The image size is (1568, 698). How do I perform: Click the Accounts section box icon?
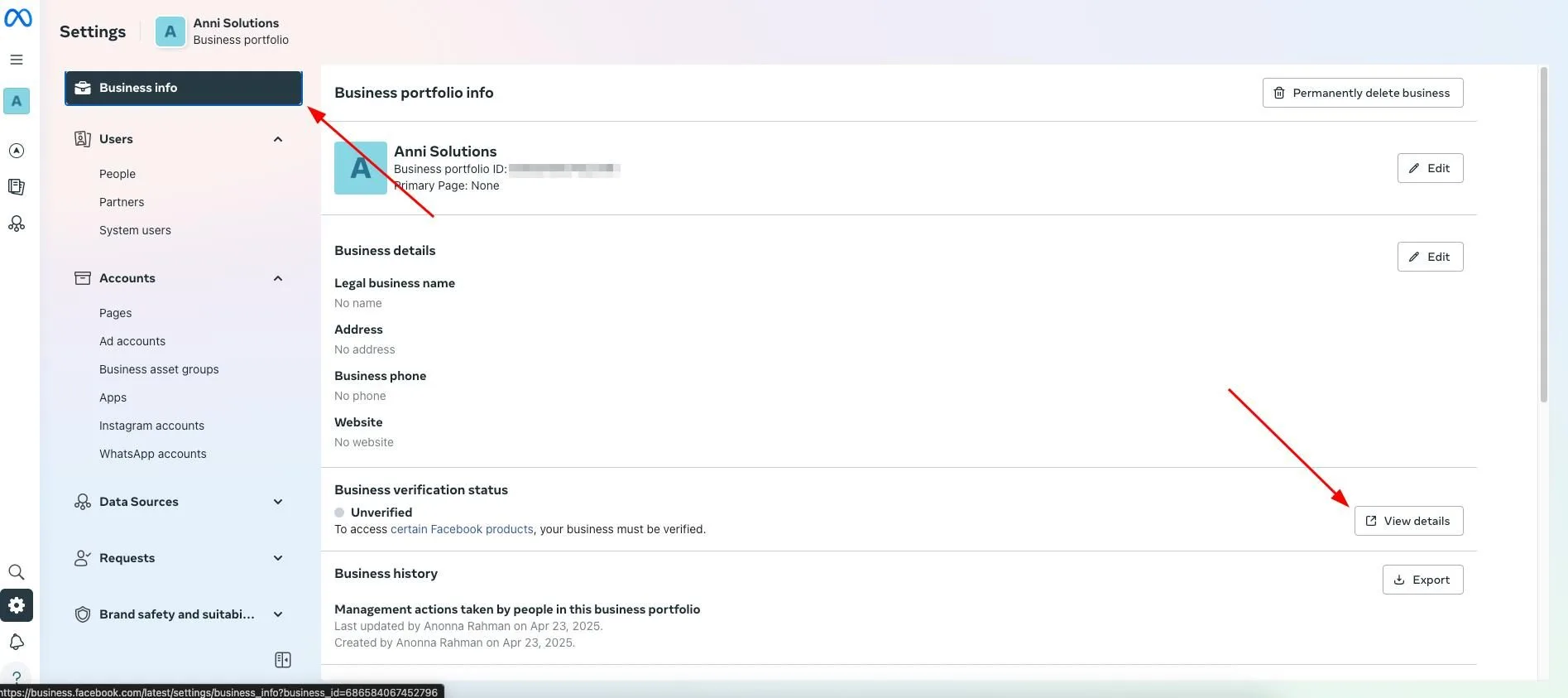pyautogui.click(x=83, y=278)
